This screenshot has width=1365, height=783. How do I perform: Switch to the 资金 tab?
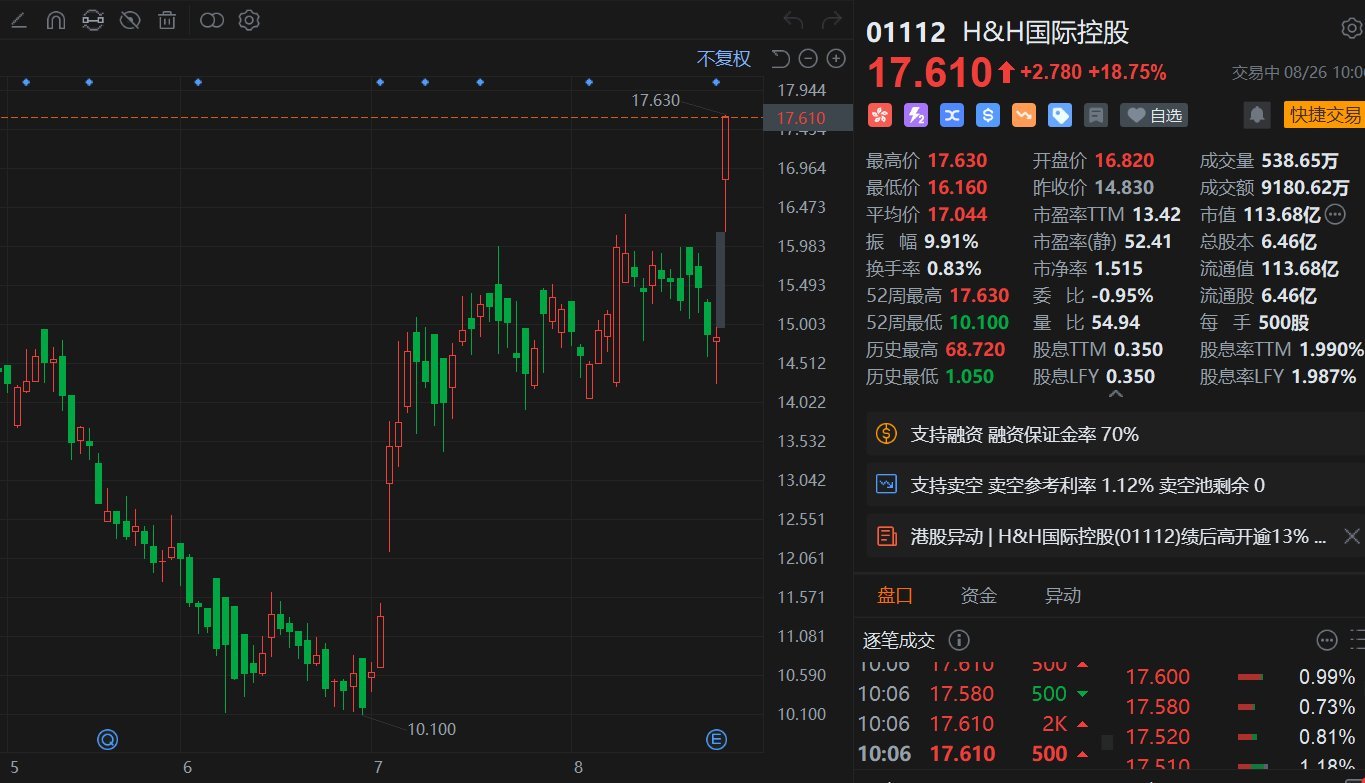pos(979,596)
